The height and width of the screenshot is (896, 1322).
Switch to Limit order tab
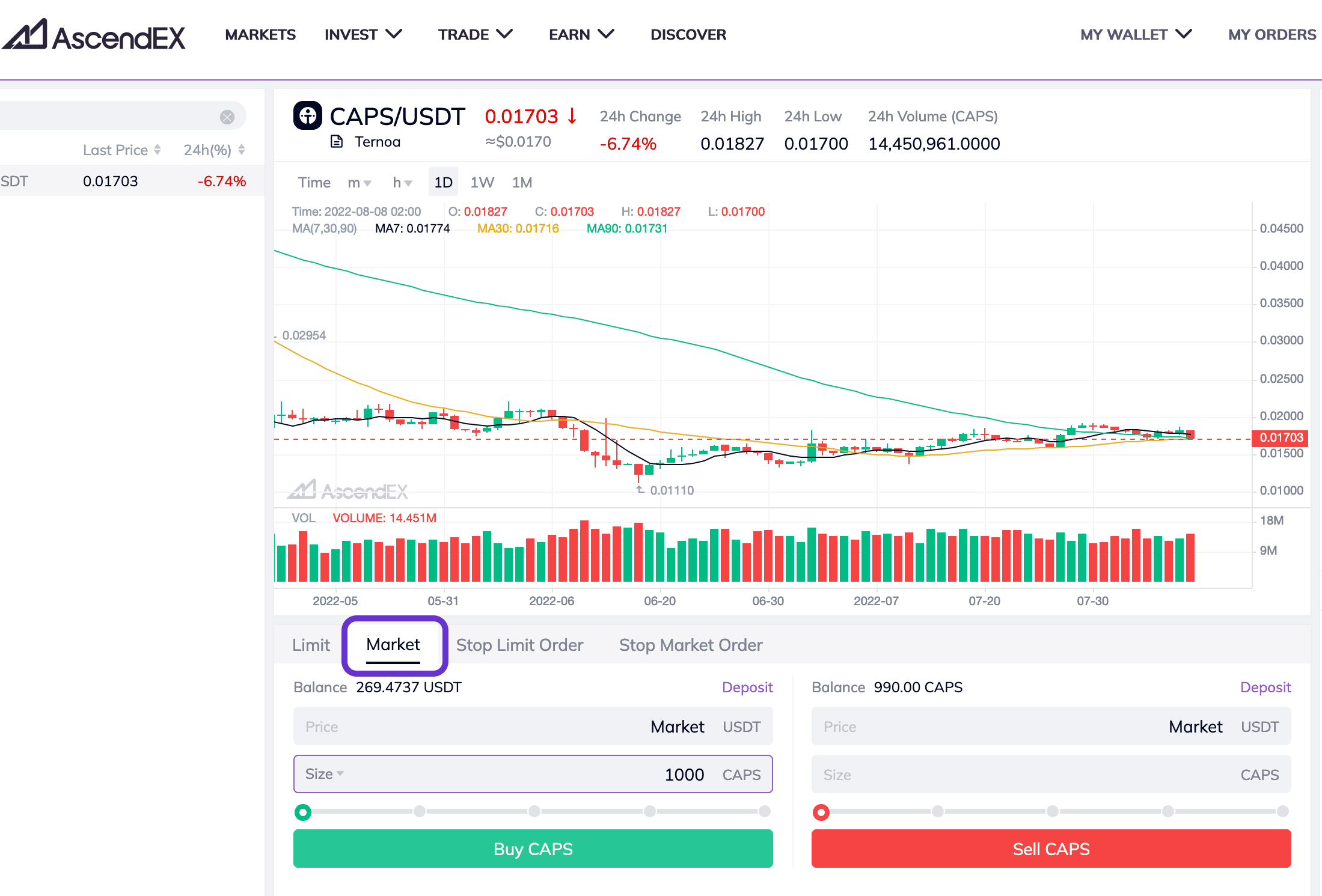click(311, 645)
